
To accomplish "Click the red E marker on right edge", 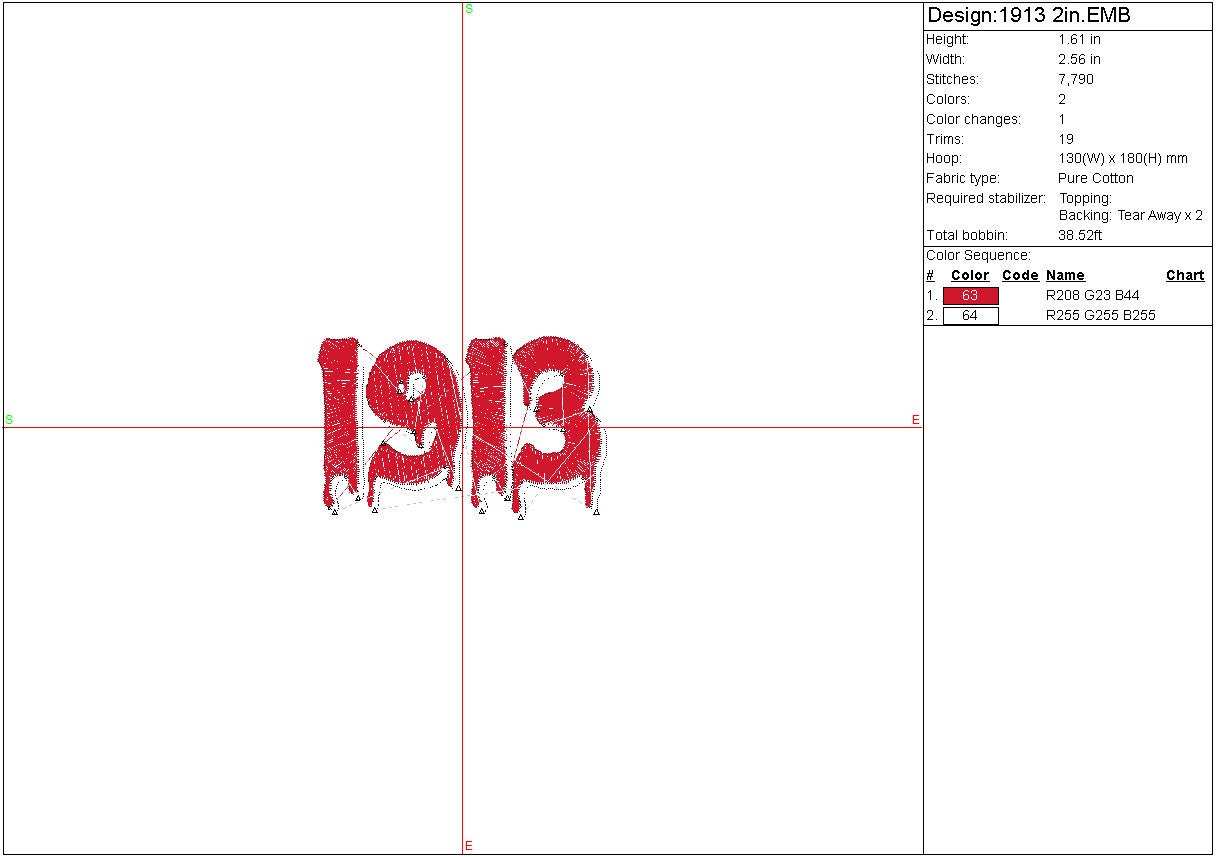I will point(915,420).
